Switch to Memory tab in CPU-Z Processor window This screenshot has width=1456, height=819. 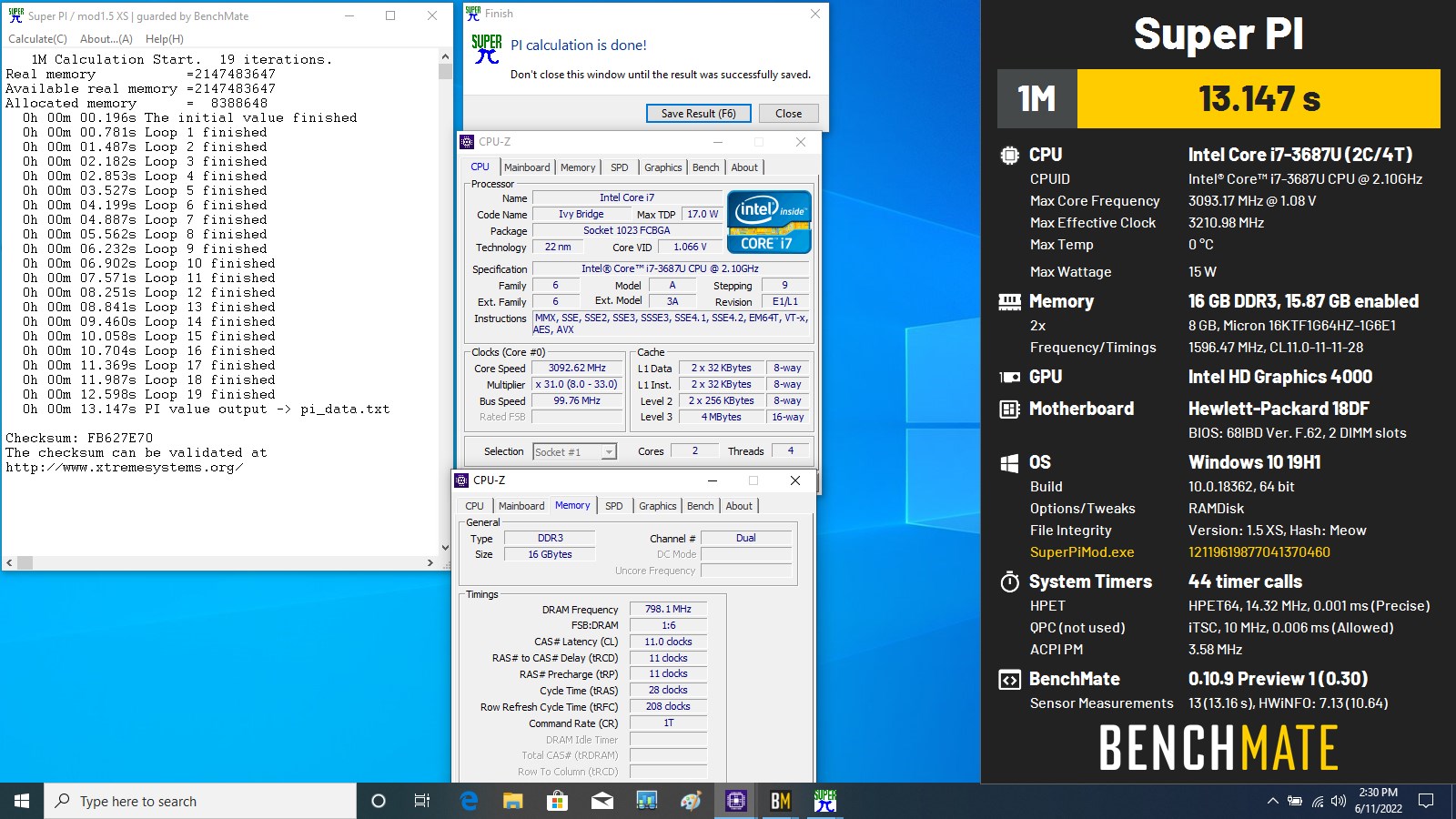tap(578, 167)
